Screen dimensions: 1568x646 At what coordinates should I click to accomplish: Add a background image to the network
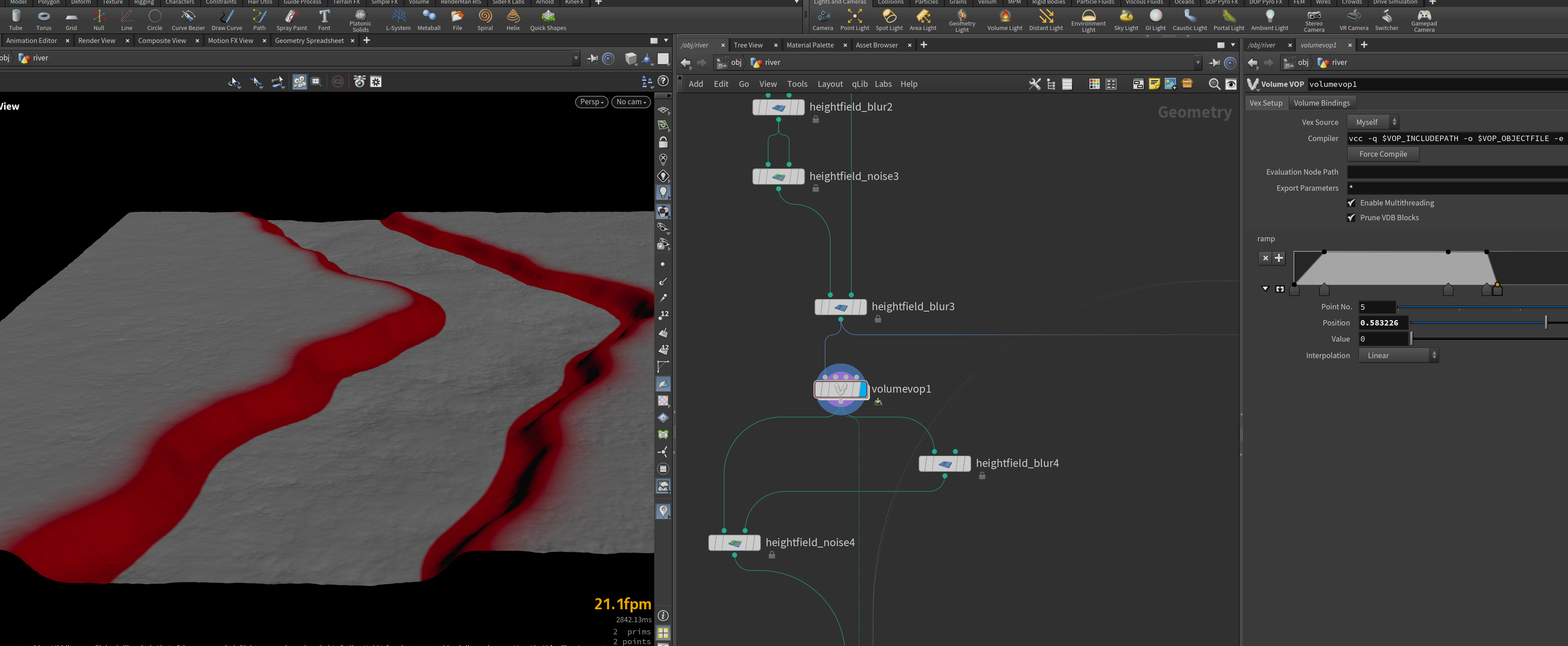[x=1171, y=84]
